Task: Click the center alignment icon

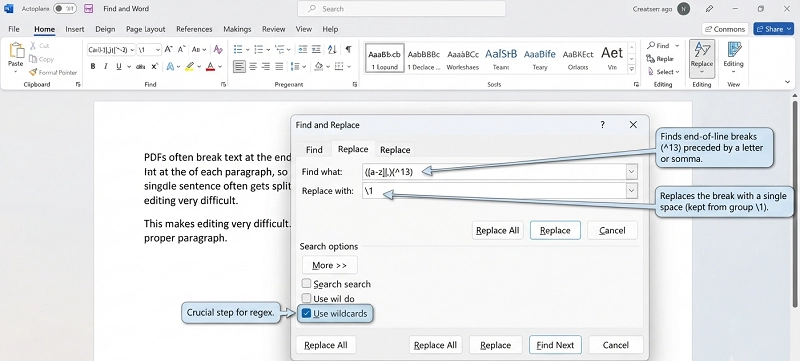Action: click(253, 66)
